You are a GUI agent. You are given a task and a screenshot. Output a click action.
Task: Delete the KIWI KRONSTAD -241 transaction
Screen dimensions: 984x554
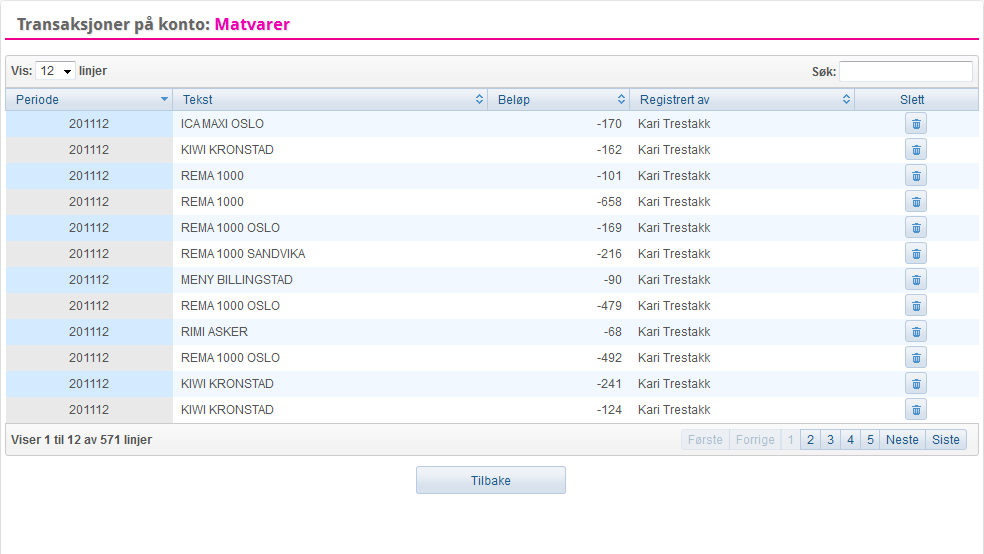tap(916, 384)
